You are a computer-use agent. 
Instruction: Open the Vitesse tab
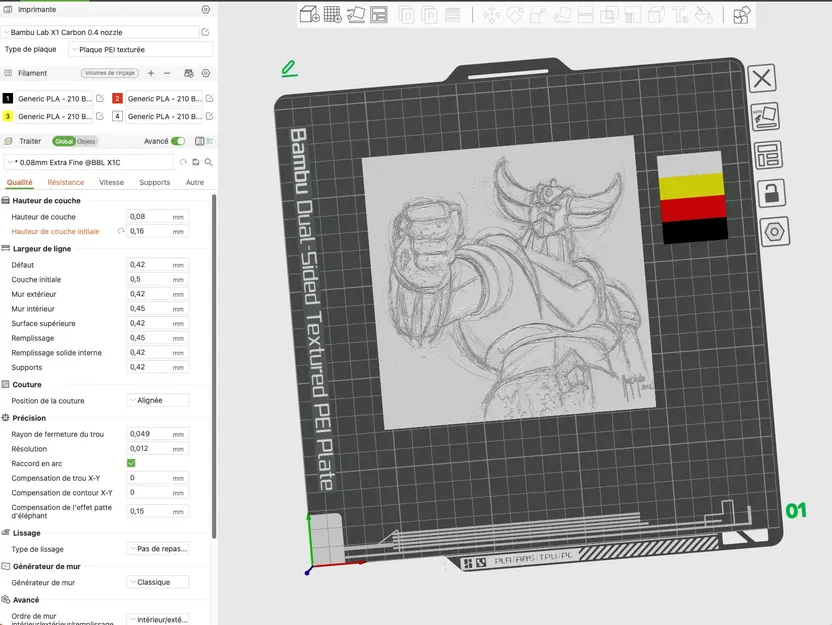[112, 182]
